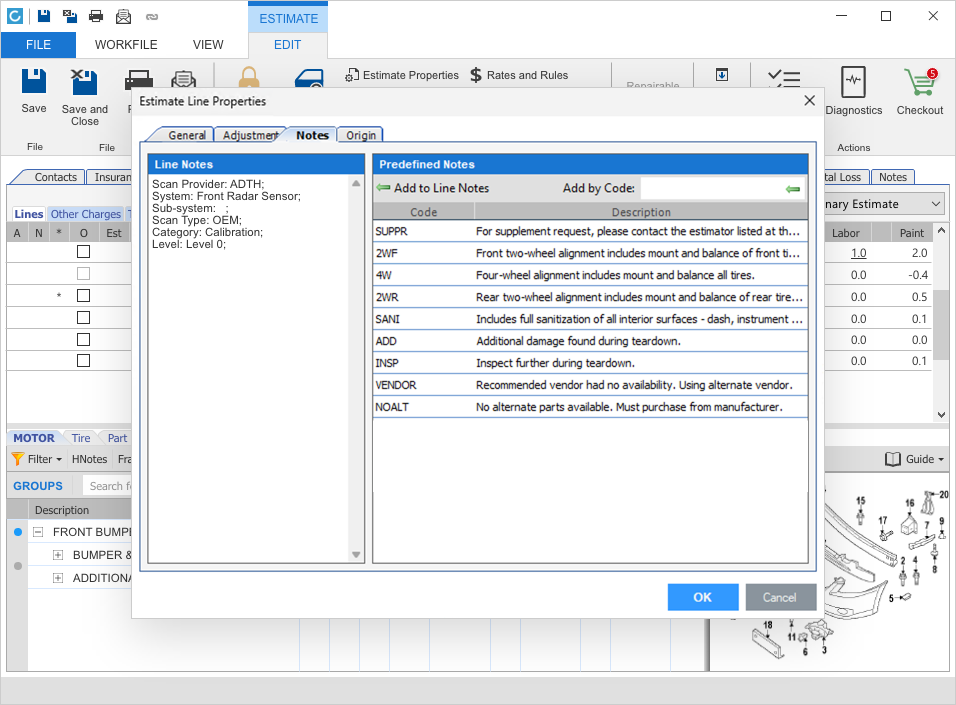Click the Line Notes scroll-down arrow
The image size is (956, 705).
(356, 554)
